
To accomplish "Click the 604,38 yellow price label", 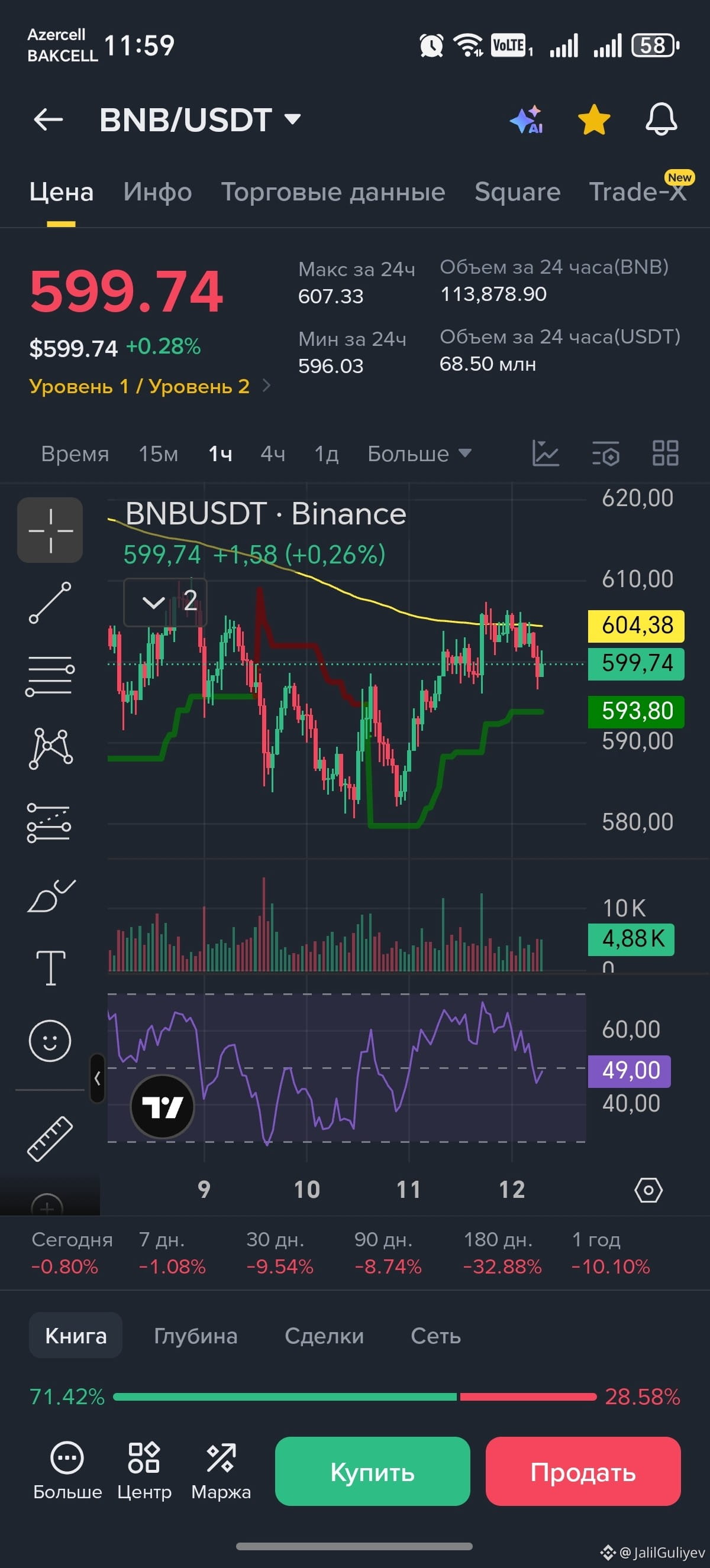I will pyautogui.click(x=636, y=626).
